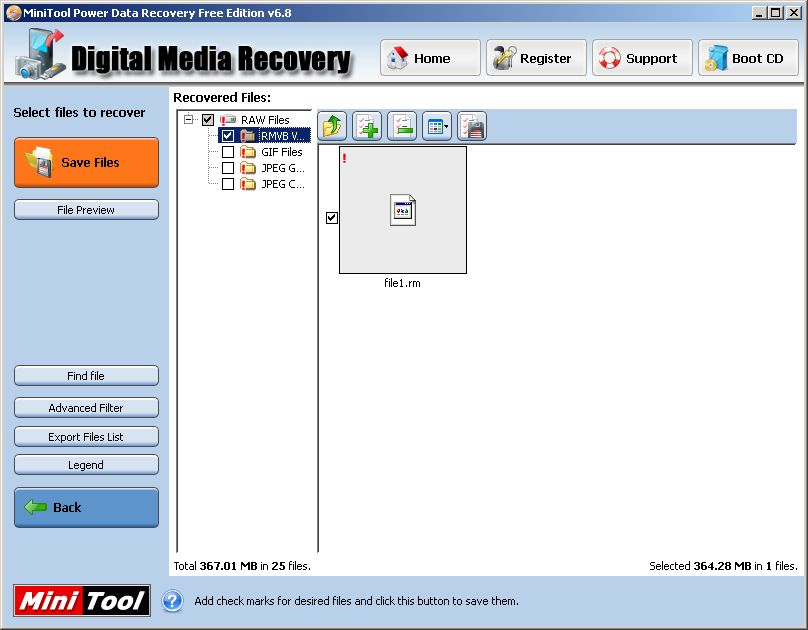The height and width of the screenshot is (630, 808).
Task: Minimize the MiniTool window
Action: [x=759, y=13]
